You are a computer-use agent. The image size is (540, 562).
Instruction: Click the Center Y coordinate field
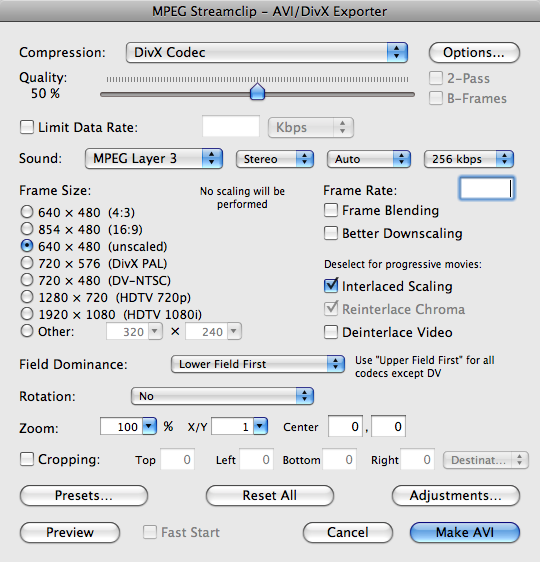[388, 426]
